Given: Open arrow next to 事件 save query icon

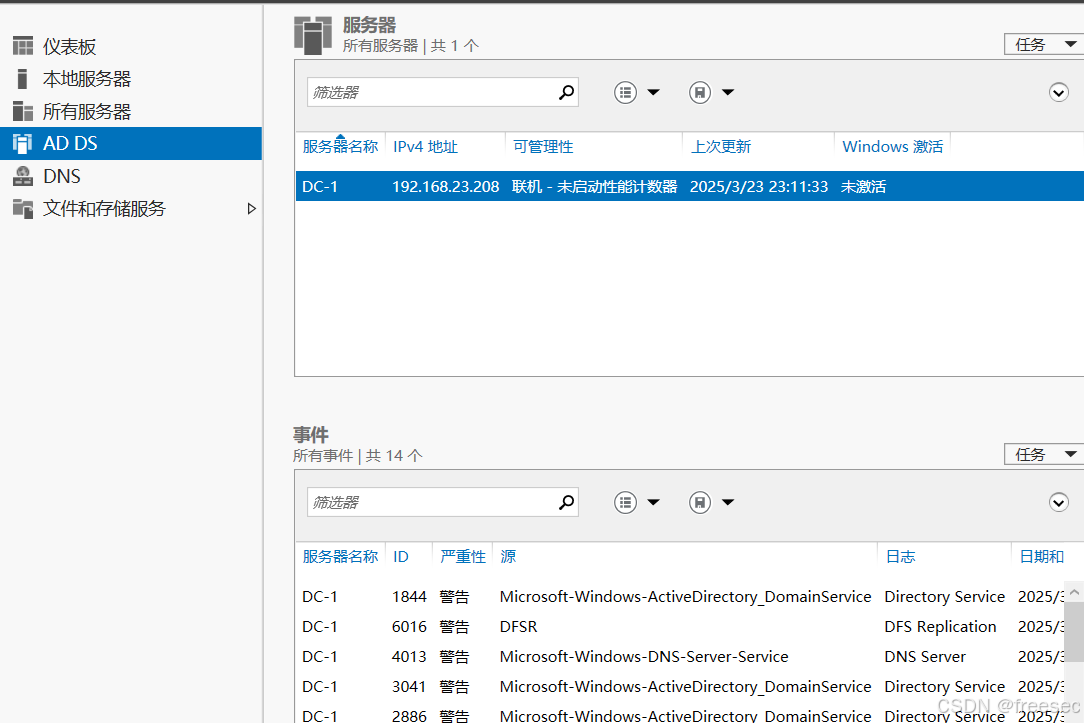Looking at the screenshot, I should pyautogui.click(x=728, y=502).
